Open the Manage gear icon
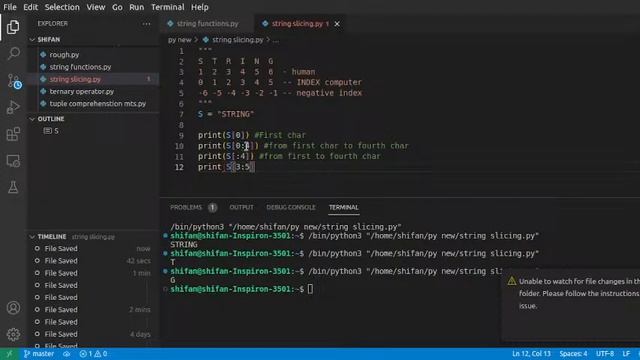Image resolution: width=640 pixels, height=360 pixels. coord(13,334)
